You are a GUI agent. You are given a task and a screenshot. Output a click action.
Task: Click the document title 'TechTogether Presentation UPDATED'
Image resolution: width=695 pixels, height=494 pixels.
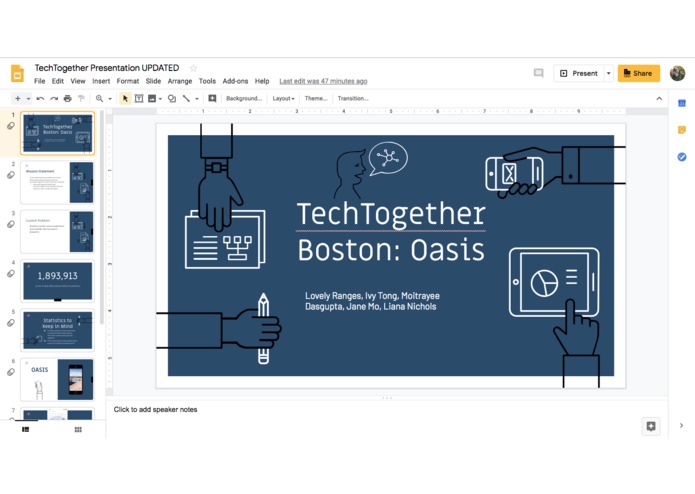point(107,68)
